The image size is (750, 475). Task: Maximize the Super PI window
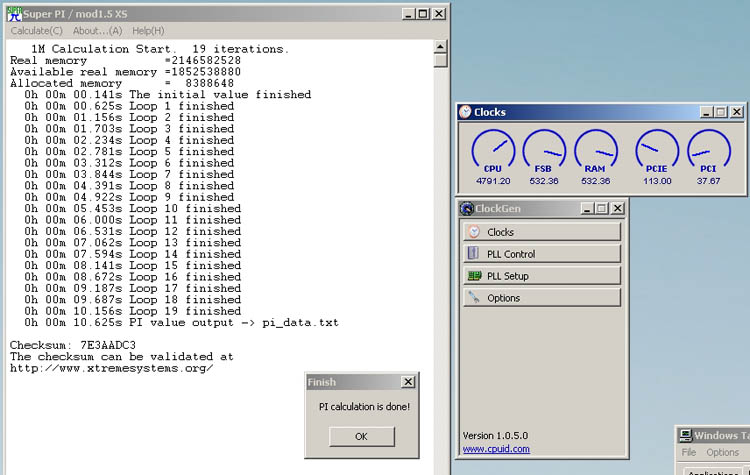(x=423, y=14)
